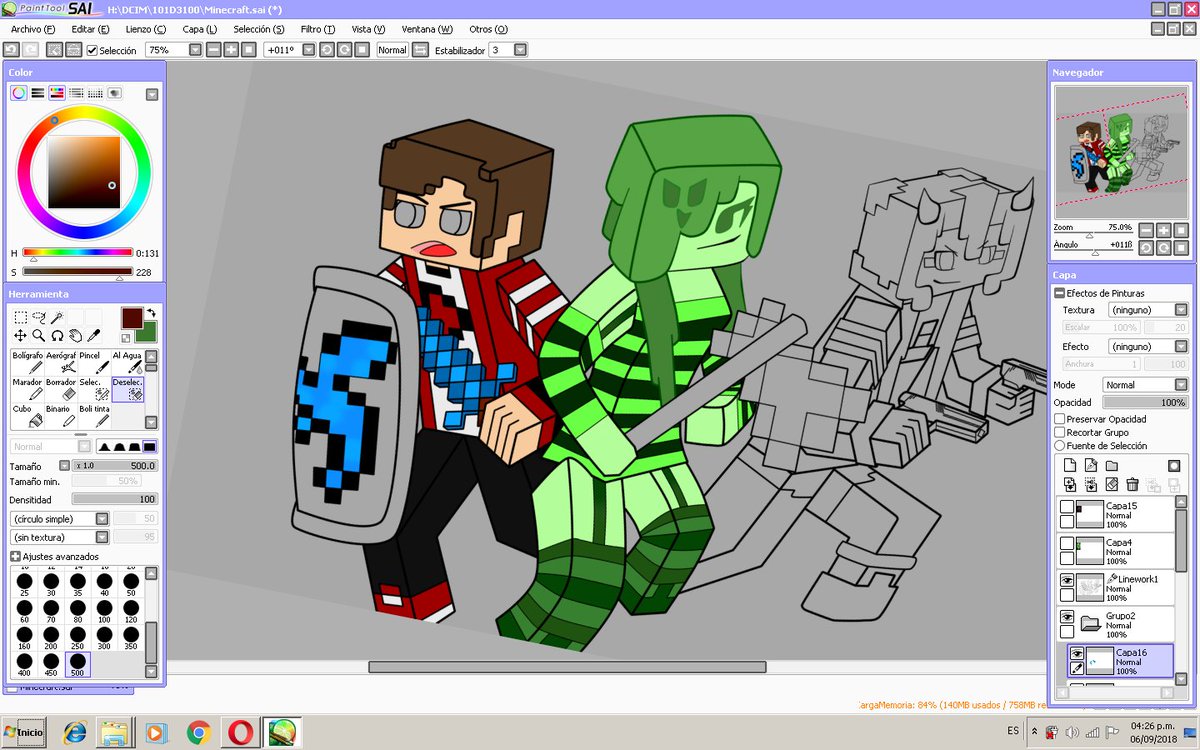Select Fuente de Selección radio option
The image size is (1200, 750).
1060,445
